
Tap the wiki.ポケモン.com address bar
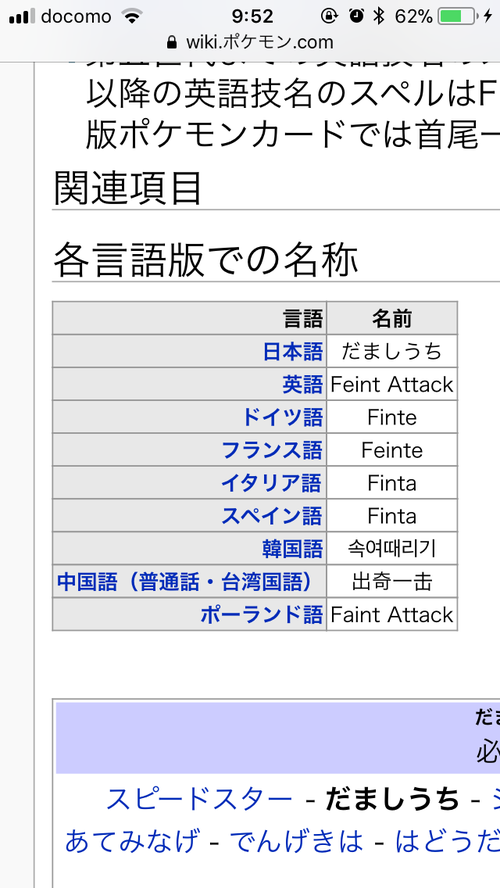250,42
